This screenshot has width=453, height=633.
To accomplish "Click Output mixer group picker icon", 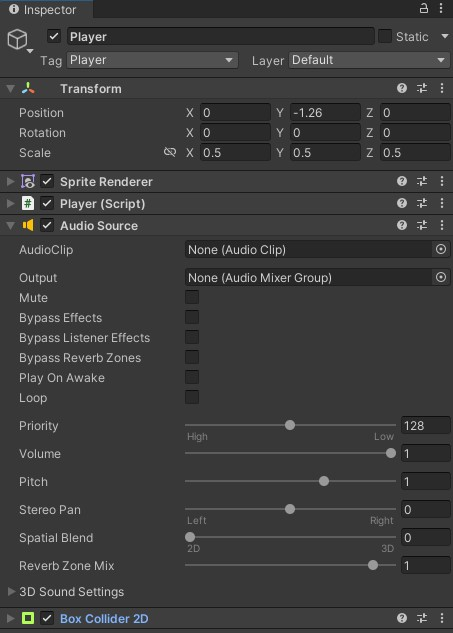I will [x=441, y=277].
